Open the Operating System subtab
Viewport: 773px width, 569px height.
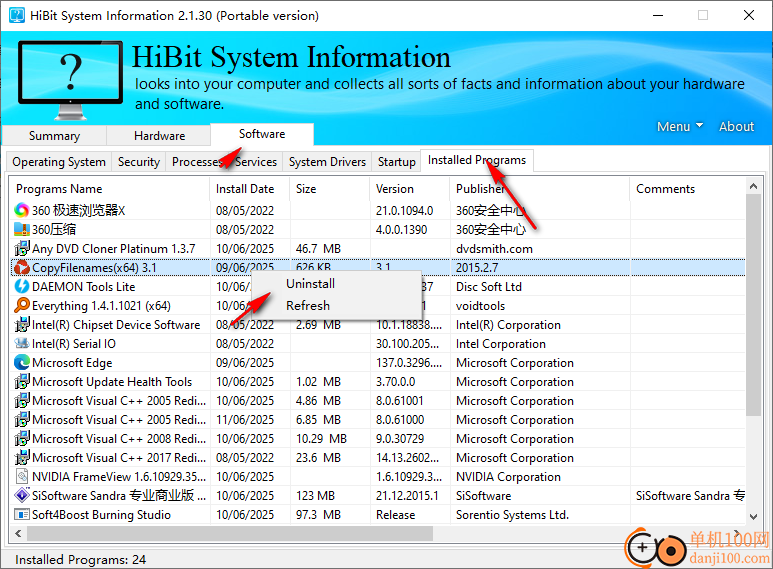coord(59,162)
